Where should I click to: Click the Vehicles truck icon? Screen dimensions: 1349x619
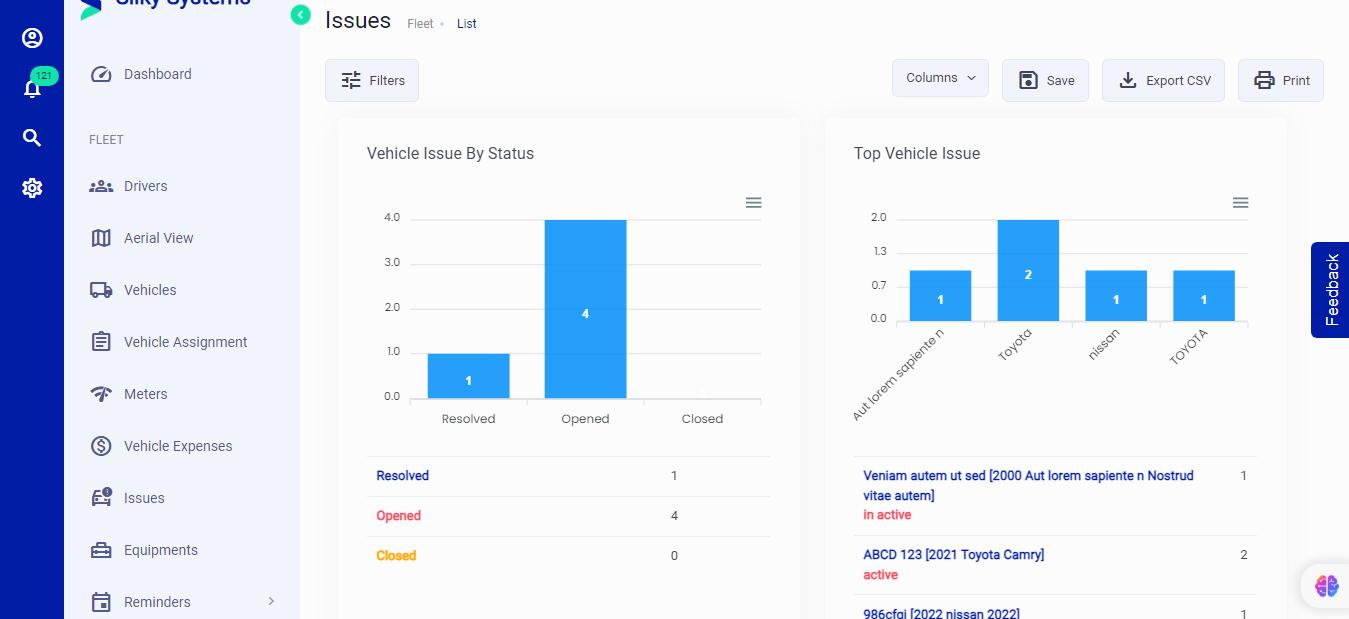click(101, 290)
